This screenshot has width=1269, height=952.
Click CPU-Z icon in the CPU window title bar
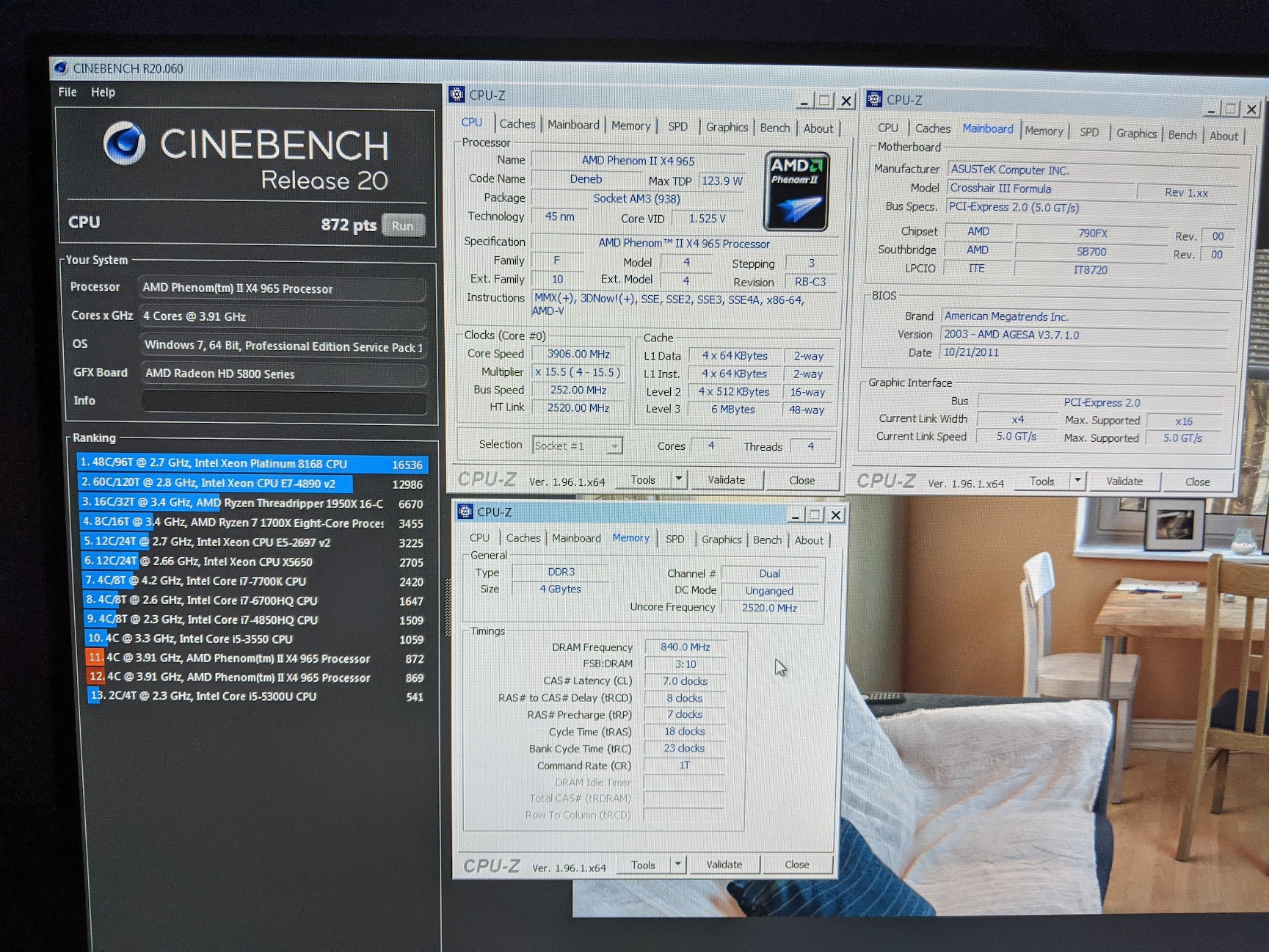coord(457,95)
